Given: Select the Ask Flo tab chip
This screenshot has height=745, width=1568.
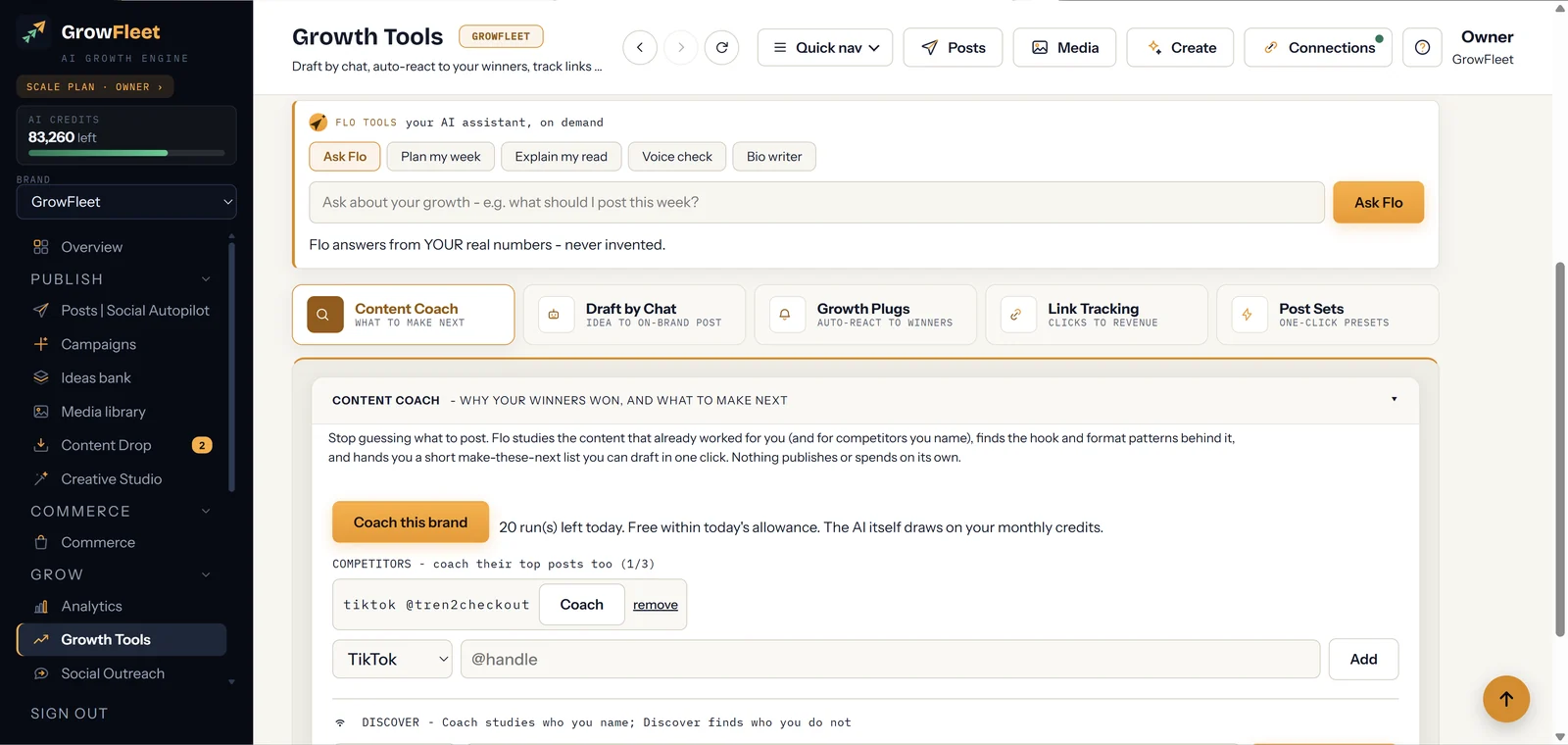Looking at the screenshot, I should click(345, 157).
